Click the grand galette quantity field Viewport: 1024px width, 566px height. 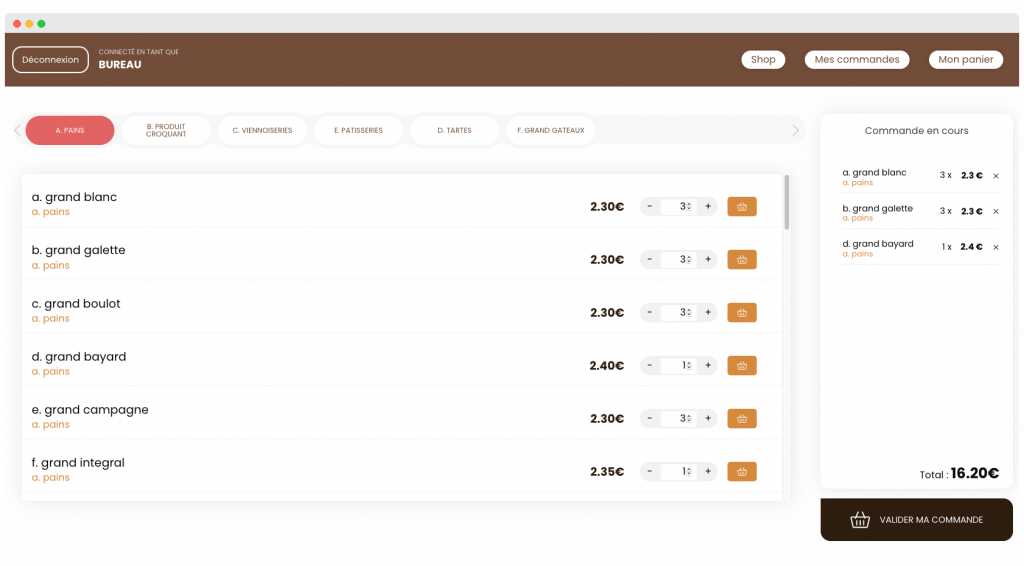point(677,259)
